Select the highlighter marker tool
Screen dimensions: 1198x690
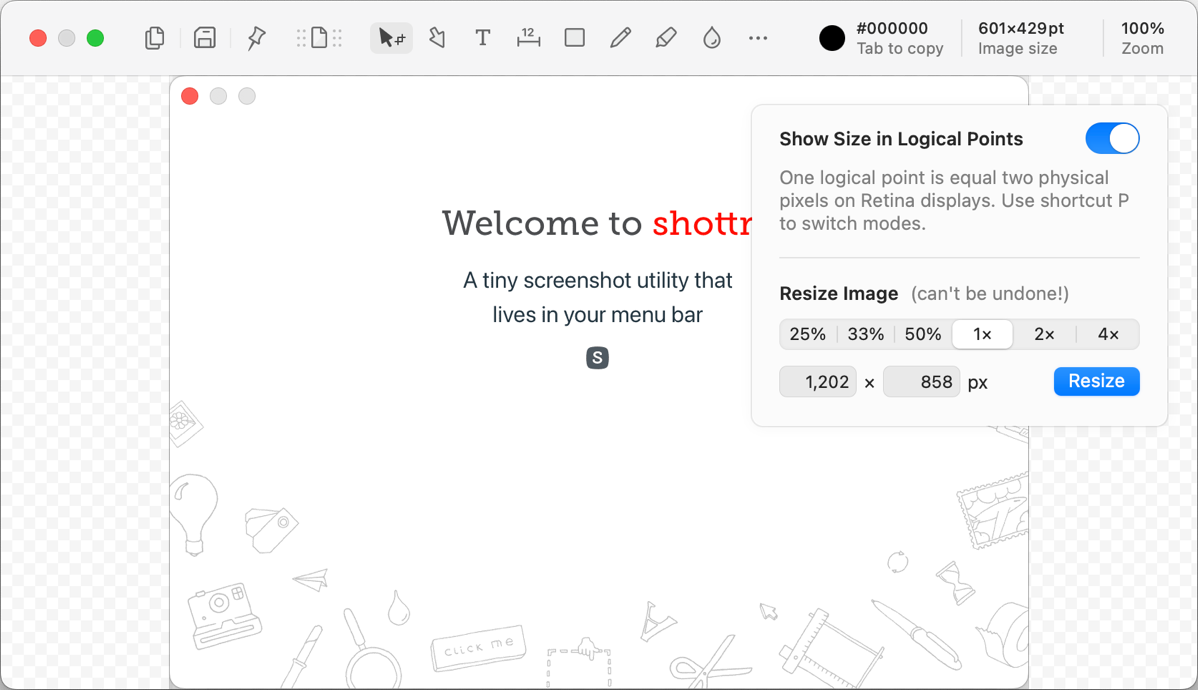[666, 38]
